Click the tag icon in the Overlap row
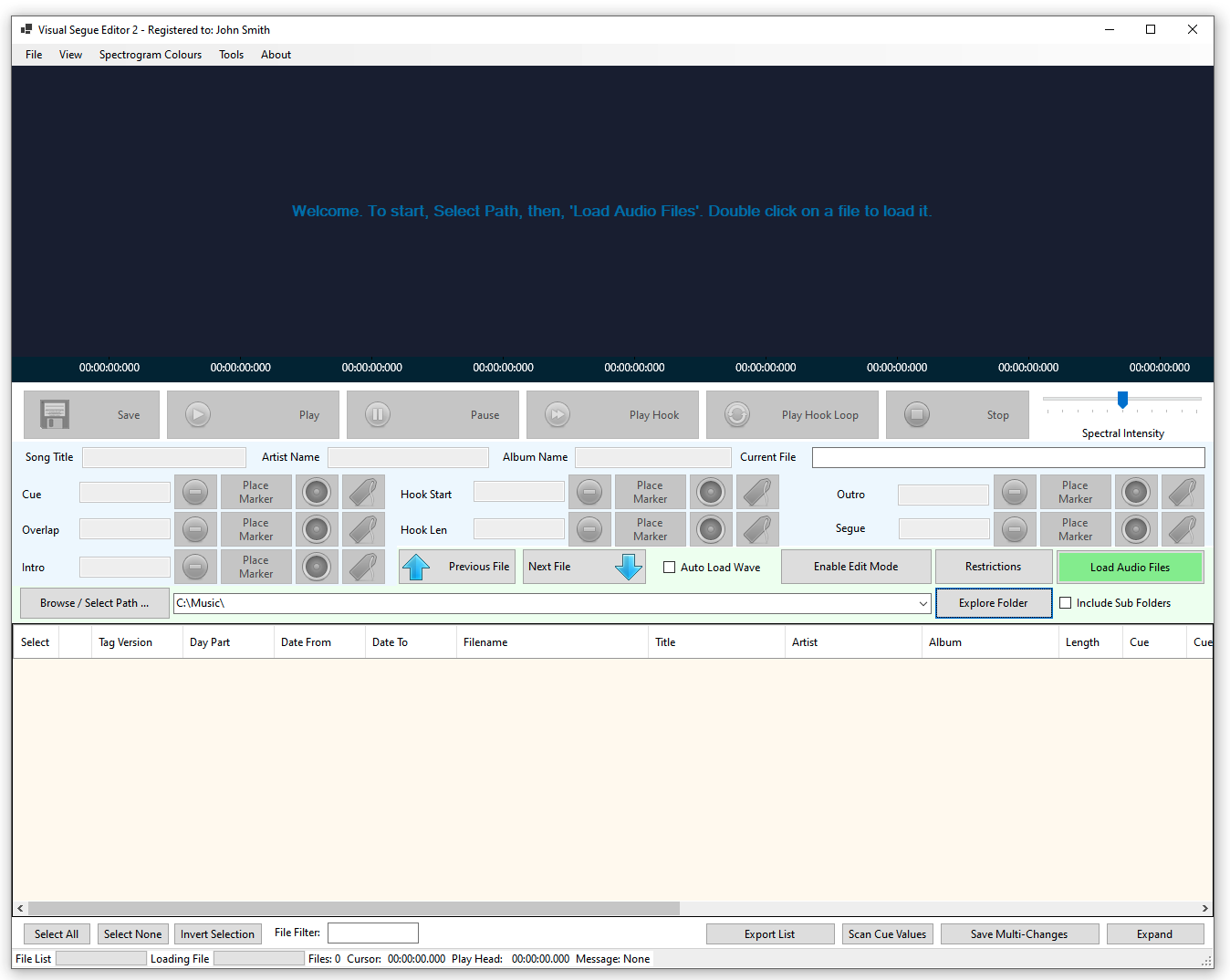Image resolution: width=1230 pixels, height=980 pixels. point(363,529)
